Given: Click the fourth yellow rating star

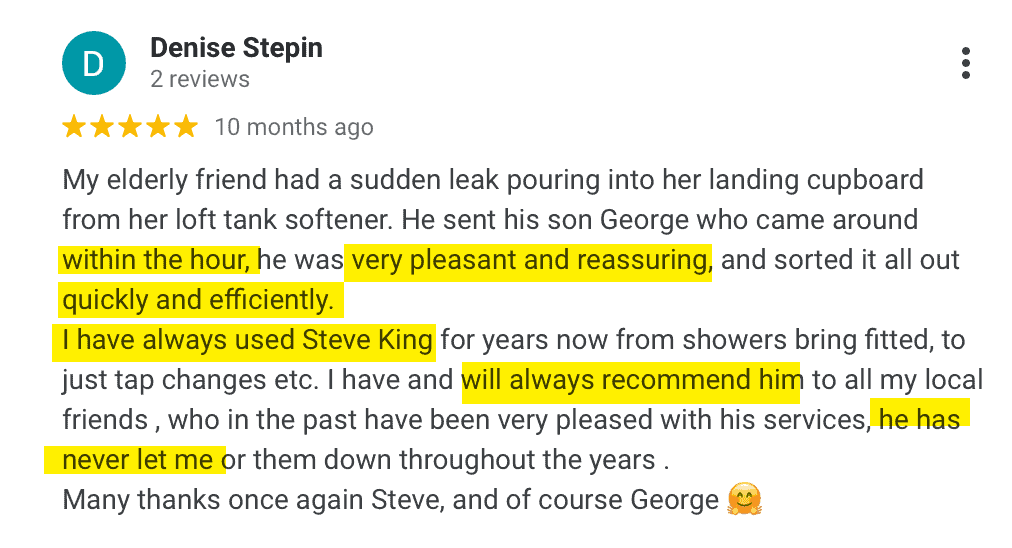Looking at the screenshot, I should [x=158, y=127].
